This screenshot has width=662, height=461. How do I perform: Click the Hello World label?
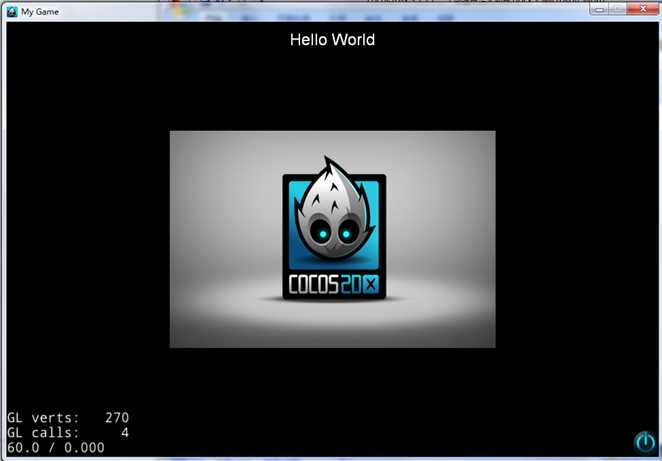[333, 40]
